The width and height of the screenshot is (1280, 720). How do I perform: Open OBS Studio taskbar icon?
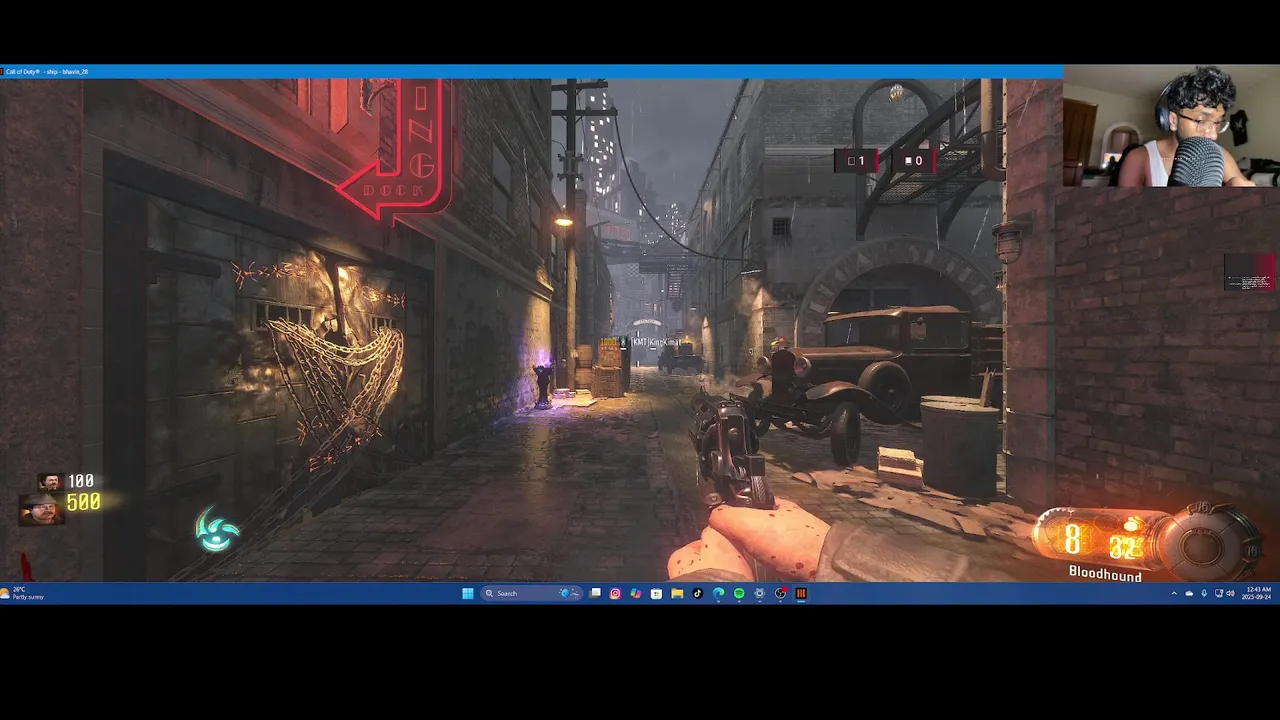(x=780, y=593)
